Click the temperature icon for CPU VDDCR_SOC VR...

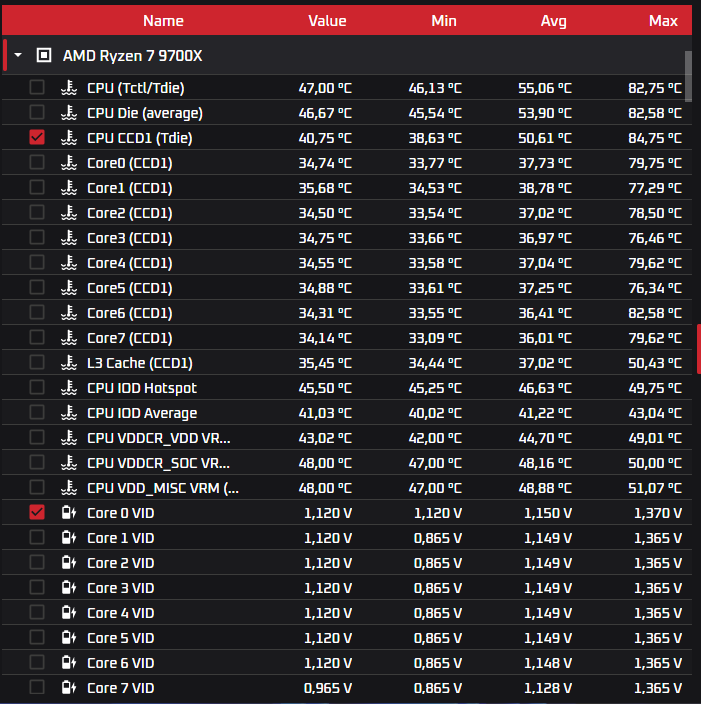(x=69, y=463)
